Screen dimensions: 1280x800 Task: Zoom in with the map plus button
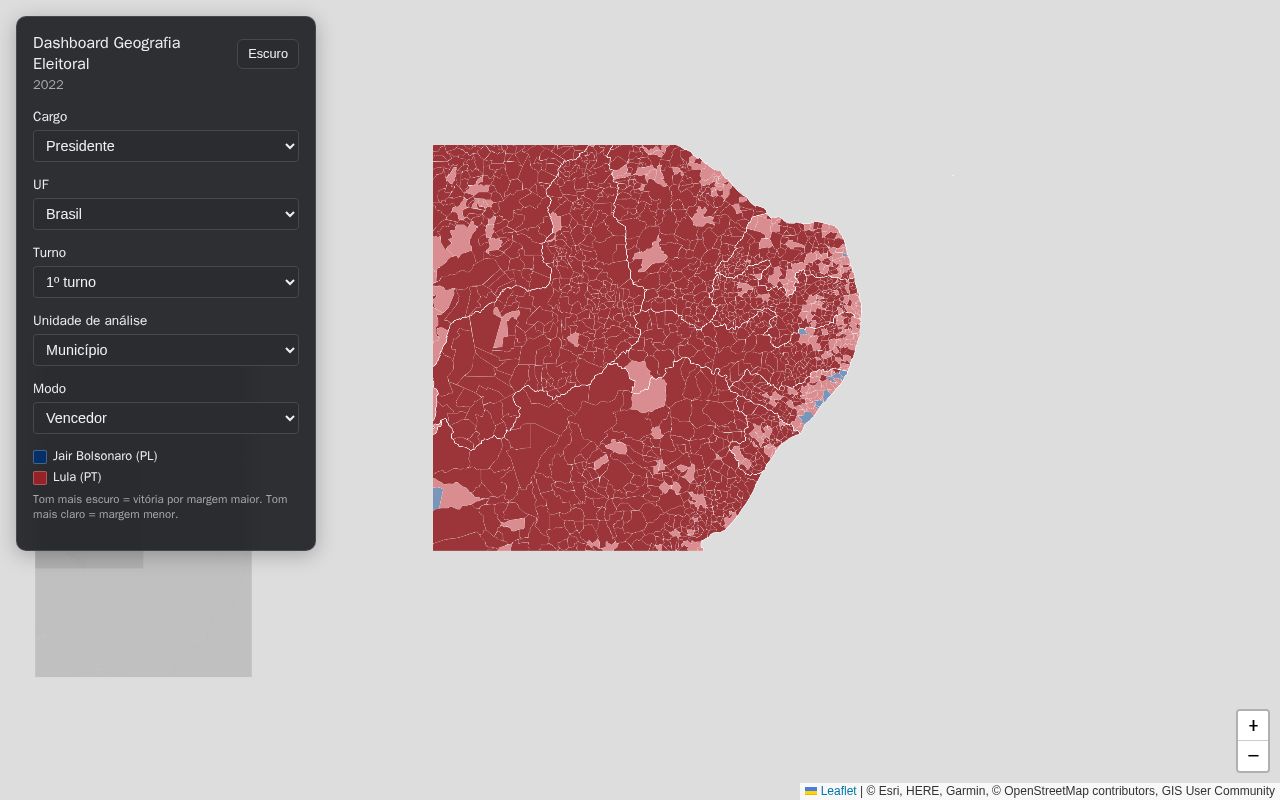[x=1253, y=726]
